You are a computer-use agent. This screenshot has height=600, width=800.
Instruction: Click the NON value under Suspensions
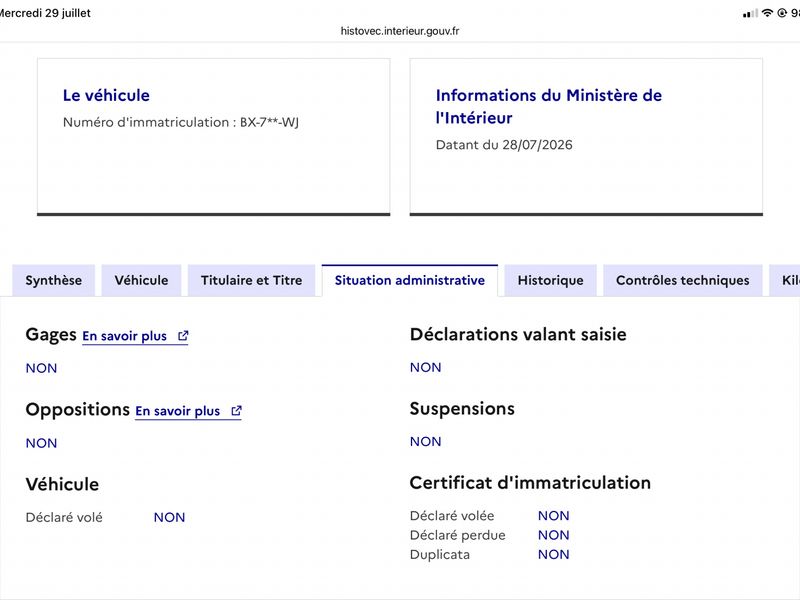[426, 441]
